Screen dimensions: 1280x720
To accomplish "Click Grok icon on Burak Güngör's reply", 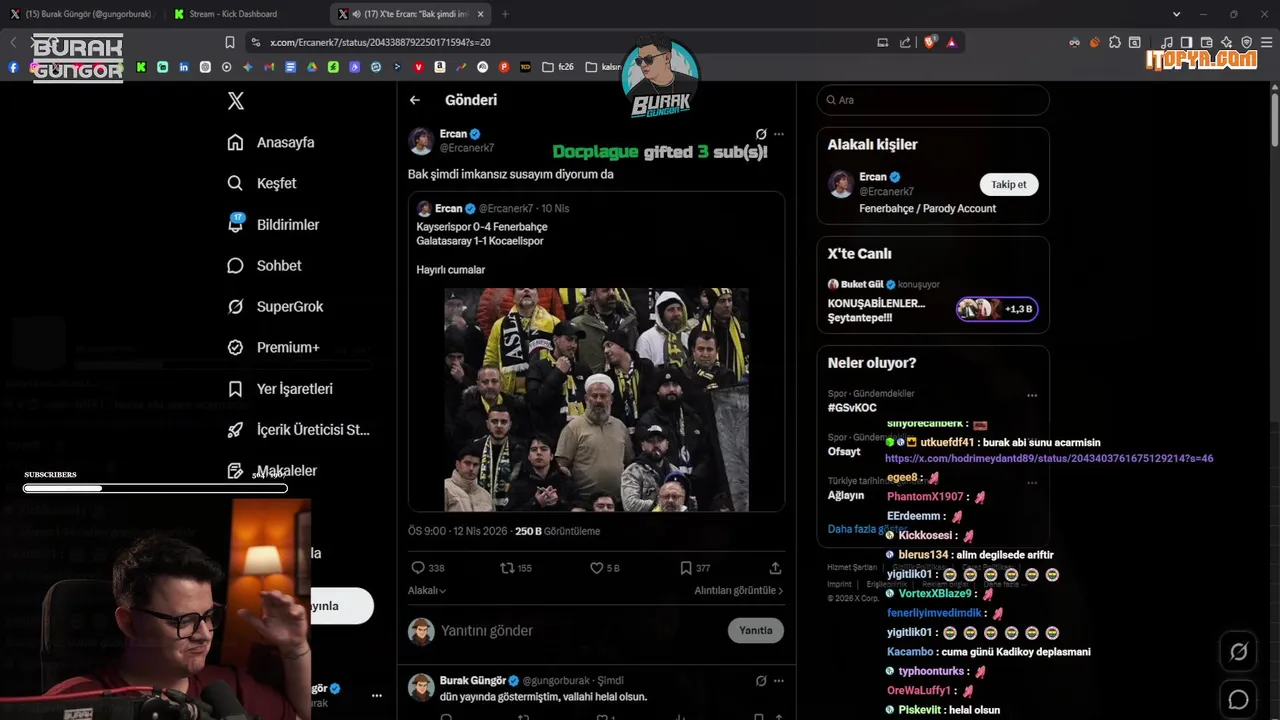I will 761,681.
